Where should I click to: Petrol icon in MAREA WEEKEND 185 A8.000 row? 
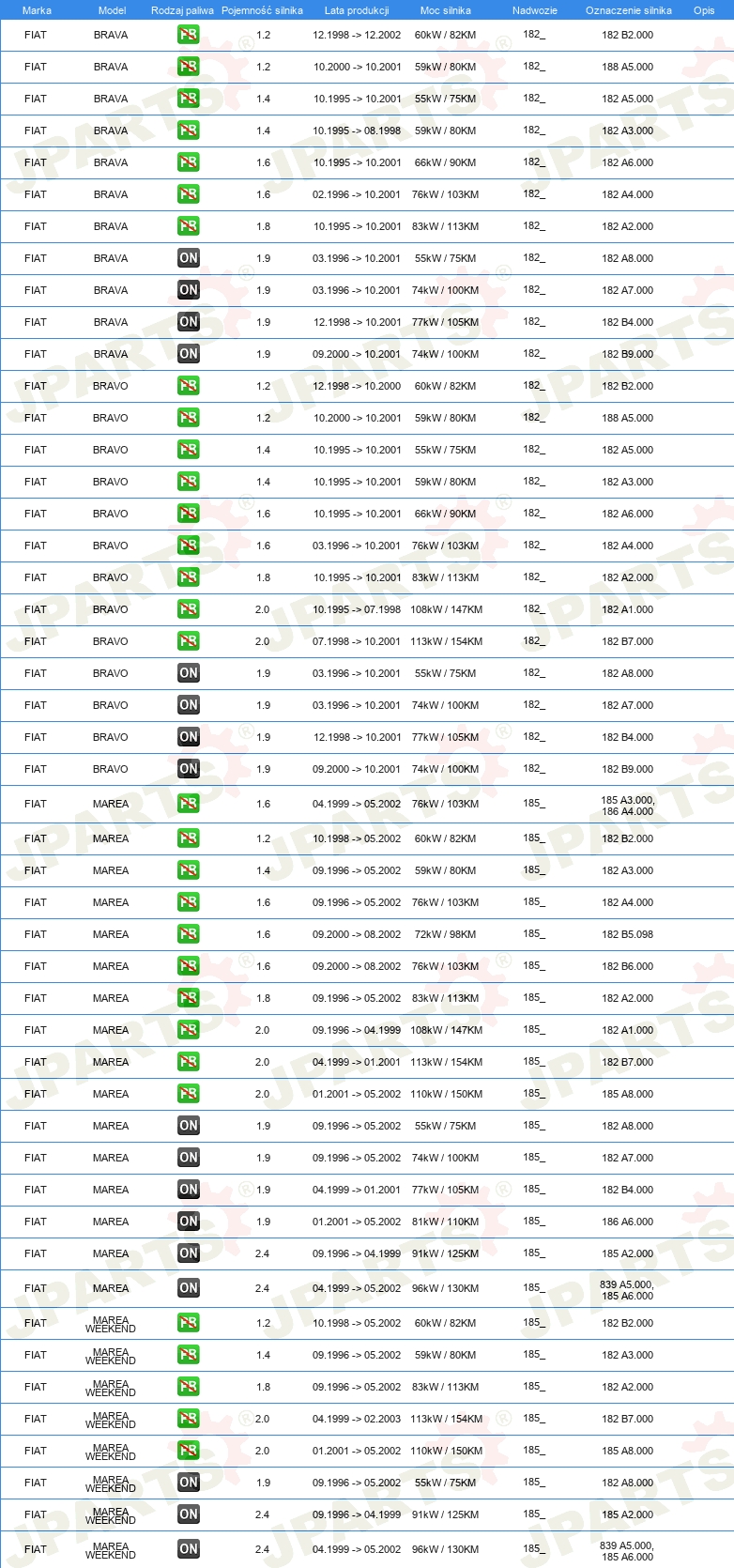tap(189, 1451)
